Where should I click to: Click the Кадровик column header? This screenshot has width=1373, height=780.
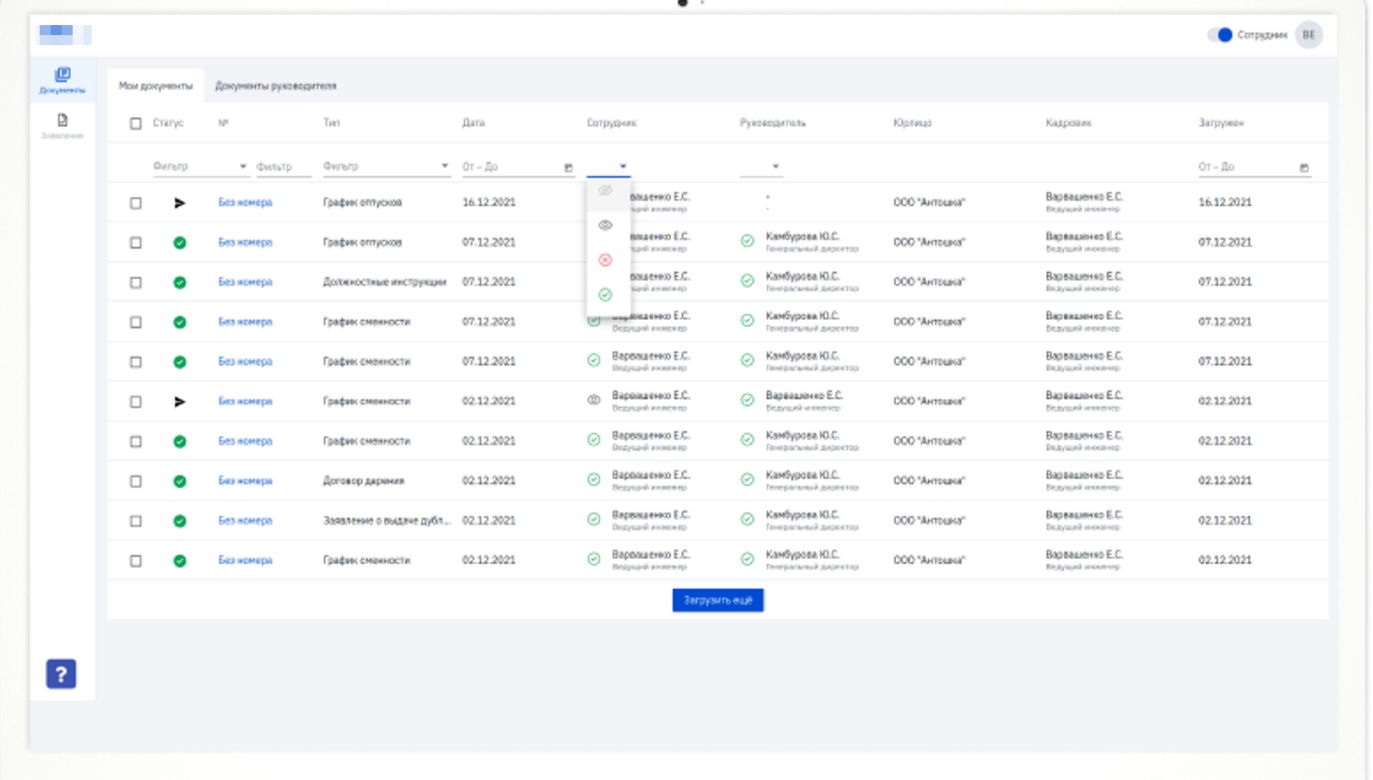click(x=1068, y=124)
